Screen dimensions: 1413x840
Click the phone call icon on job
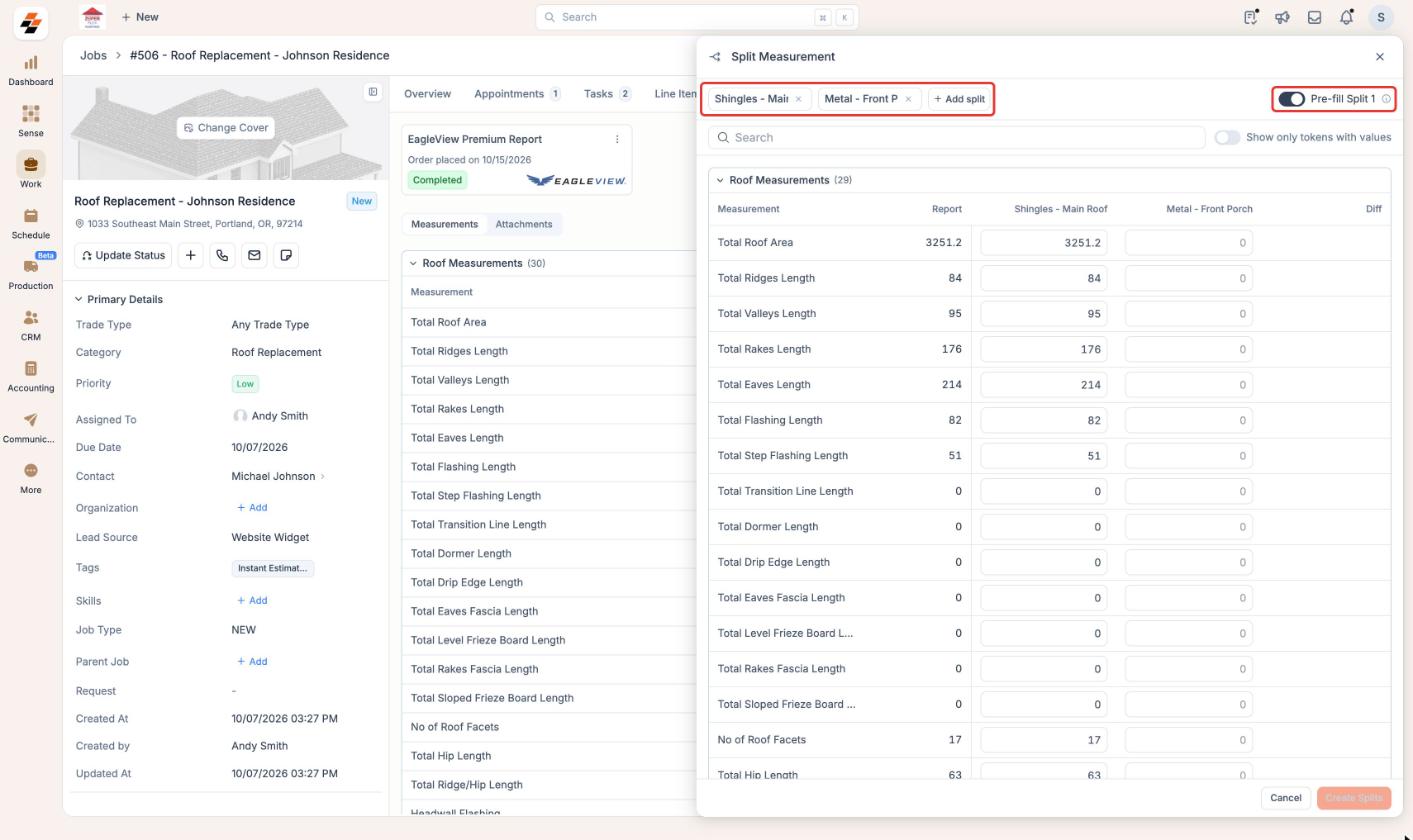(x=222, y=255)
